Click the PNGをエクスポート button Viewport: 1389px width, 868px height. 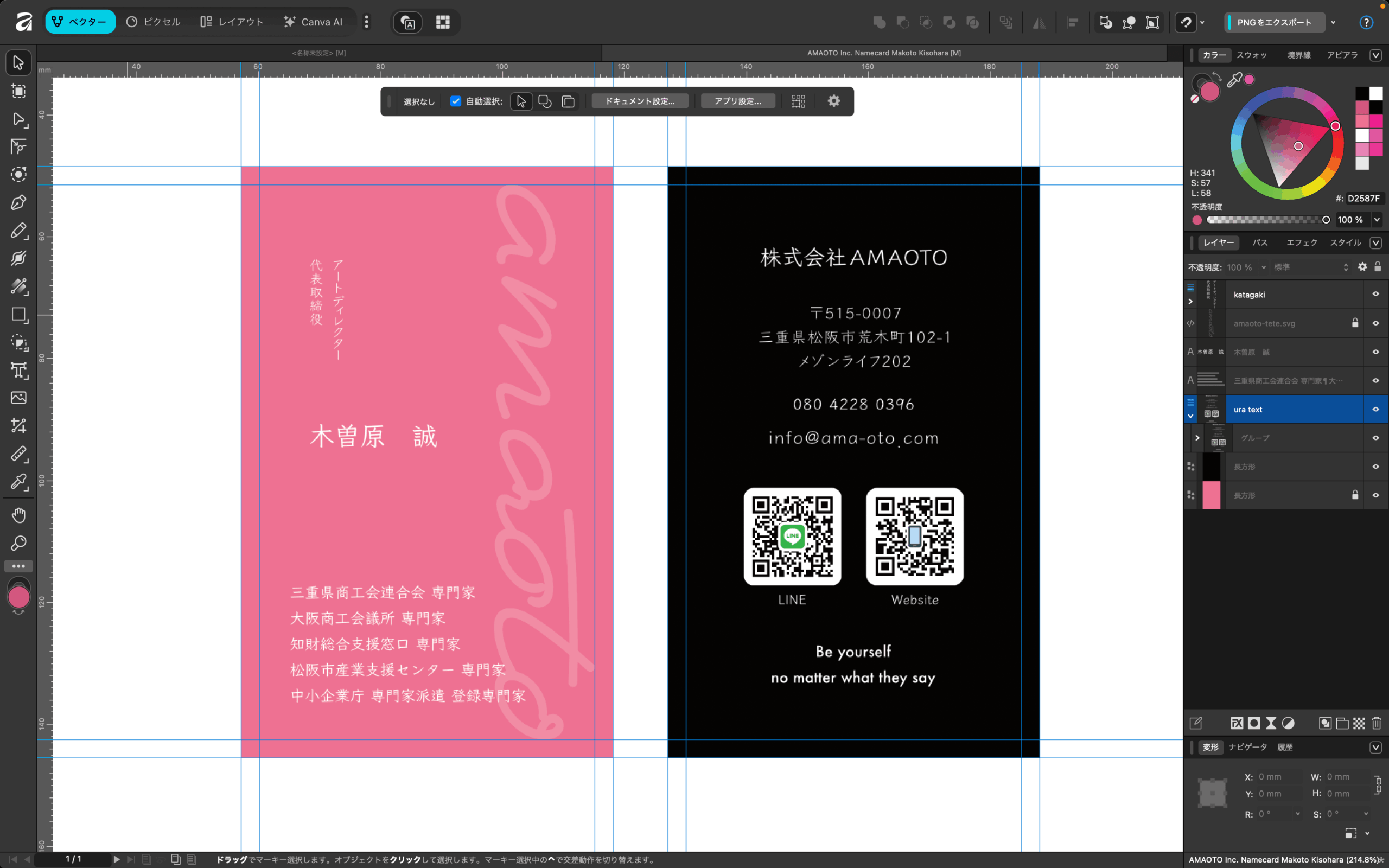(x=1274, y=22)
